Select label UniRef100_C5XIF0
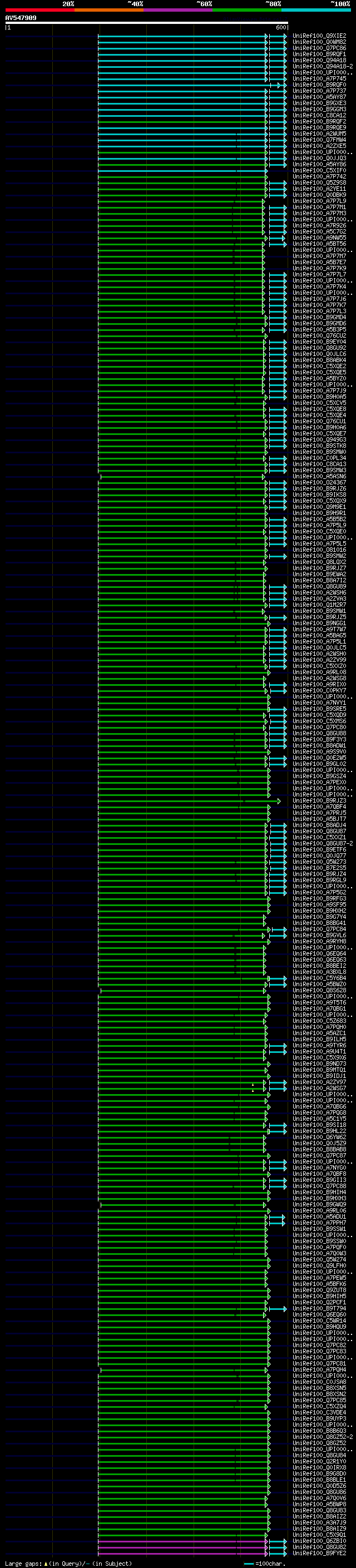 [x=319, y=170]
